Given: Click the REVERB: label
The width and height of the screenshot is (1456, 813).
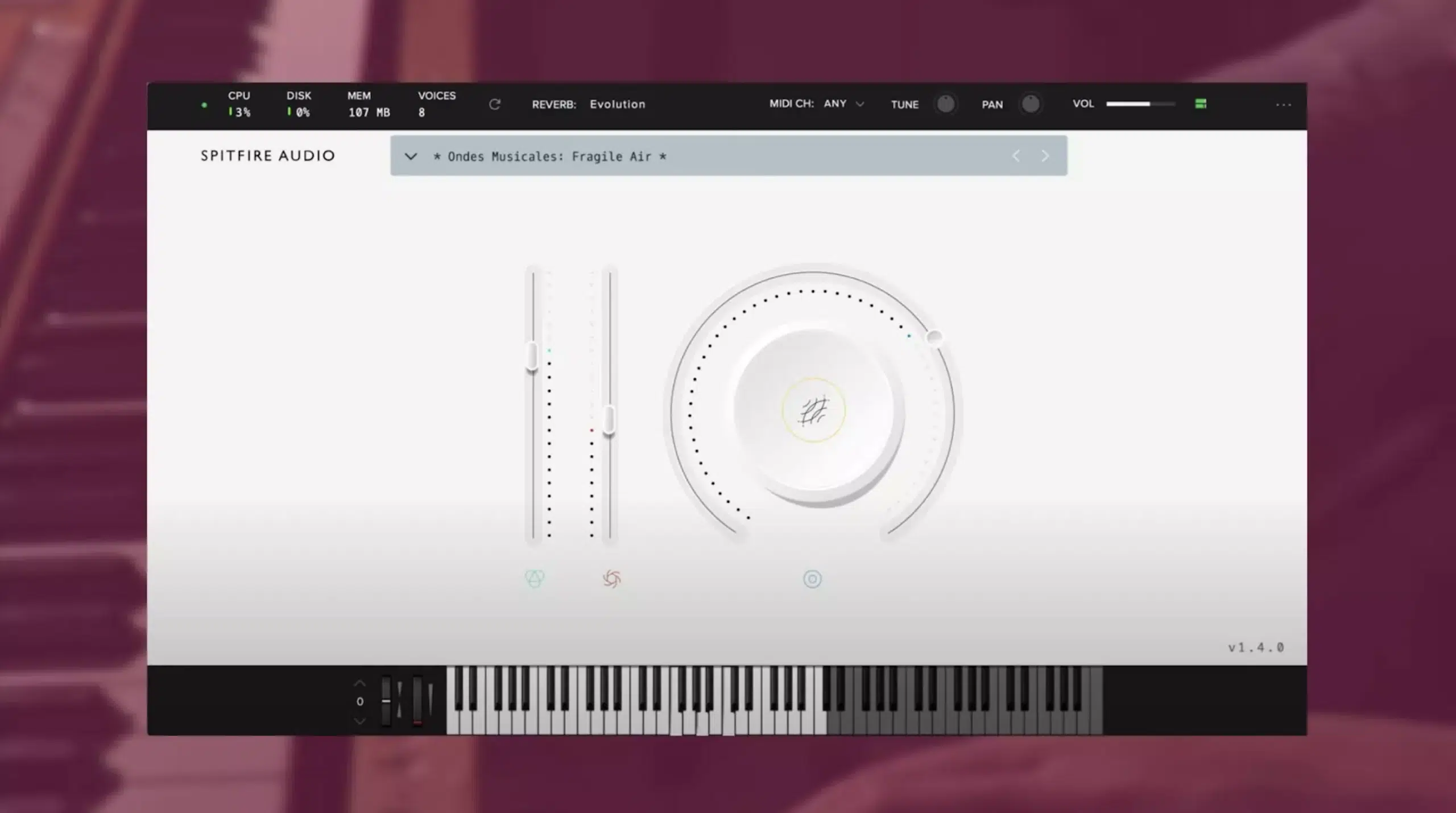Looking at the screenshot, I should pyautogui.click(x=554, y=105).
